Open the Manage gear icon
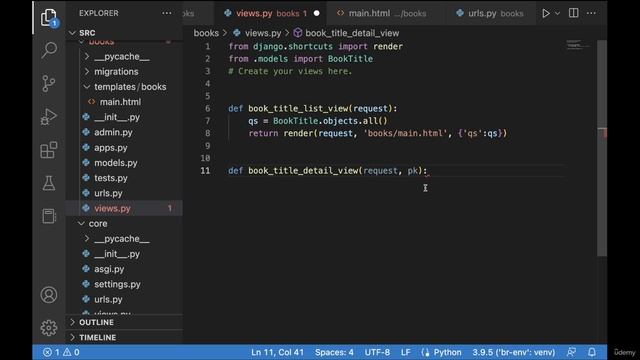This screenshot has width=640, height=360. pyautogui.click(x=49, y=328)
